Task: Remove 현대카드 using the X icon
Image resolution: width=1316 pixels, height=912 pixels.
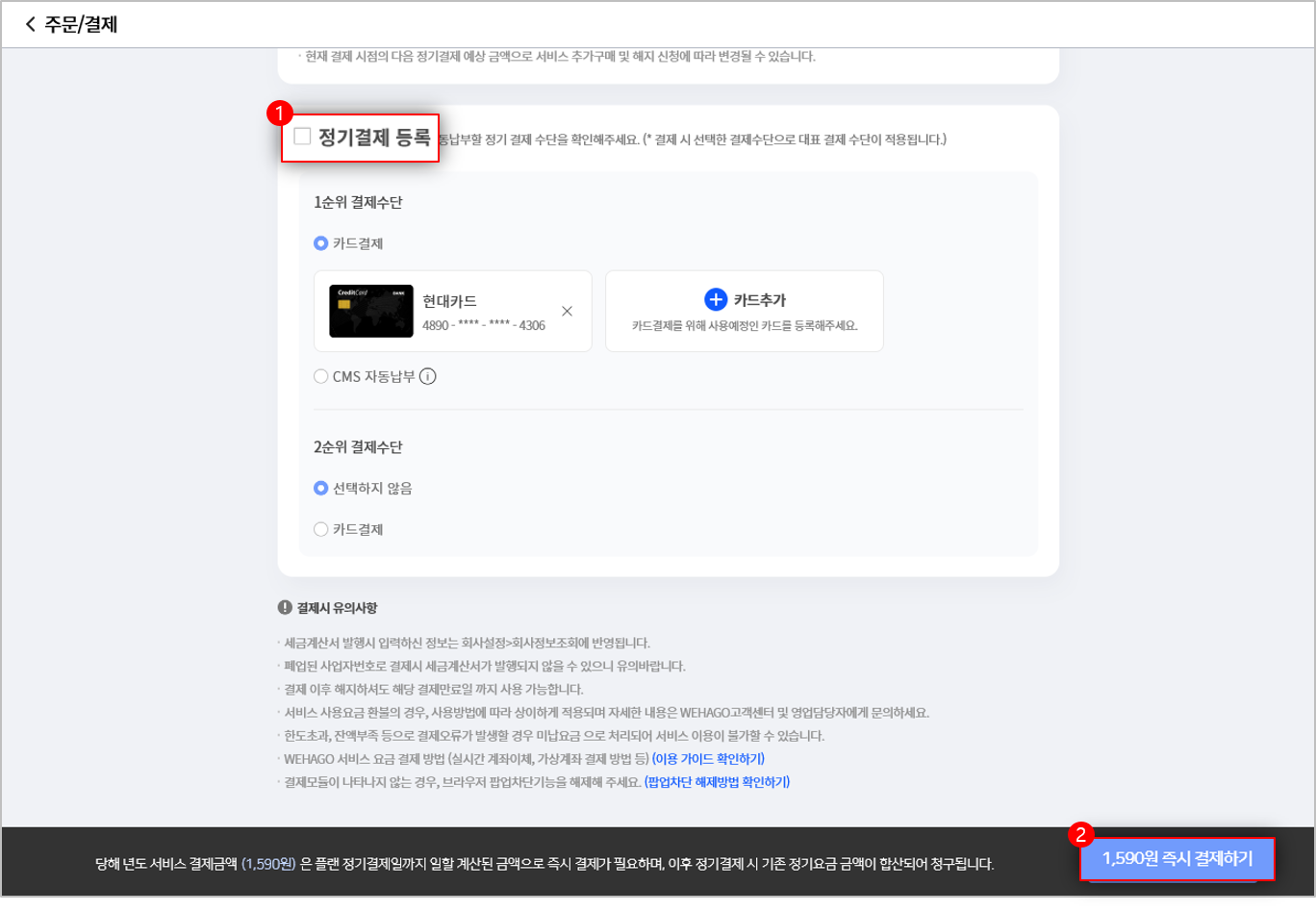Action: click(567, 311)
